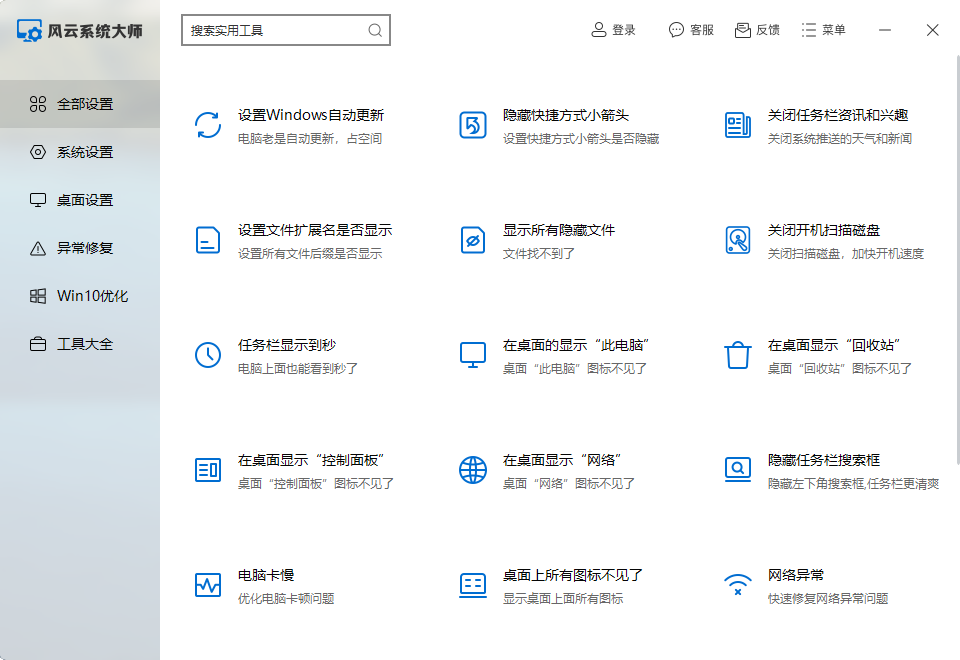The image size is (960, 660).
Task: Click the 桌面上所有图标不见了 icon
Action: [473, 585]
